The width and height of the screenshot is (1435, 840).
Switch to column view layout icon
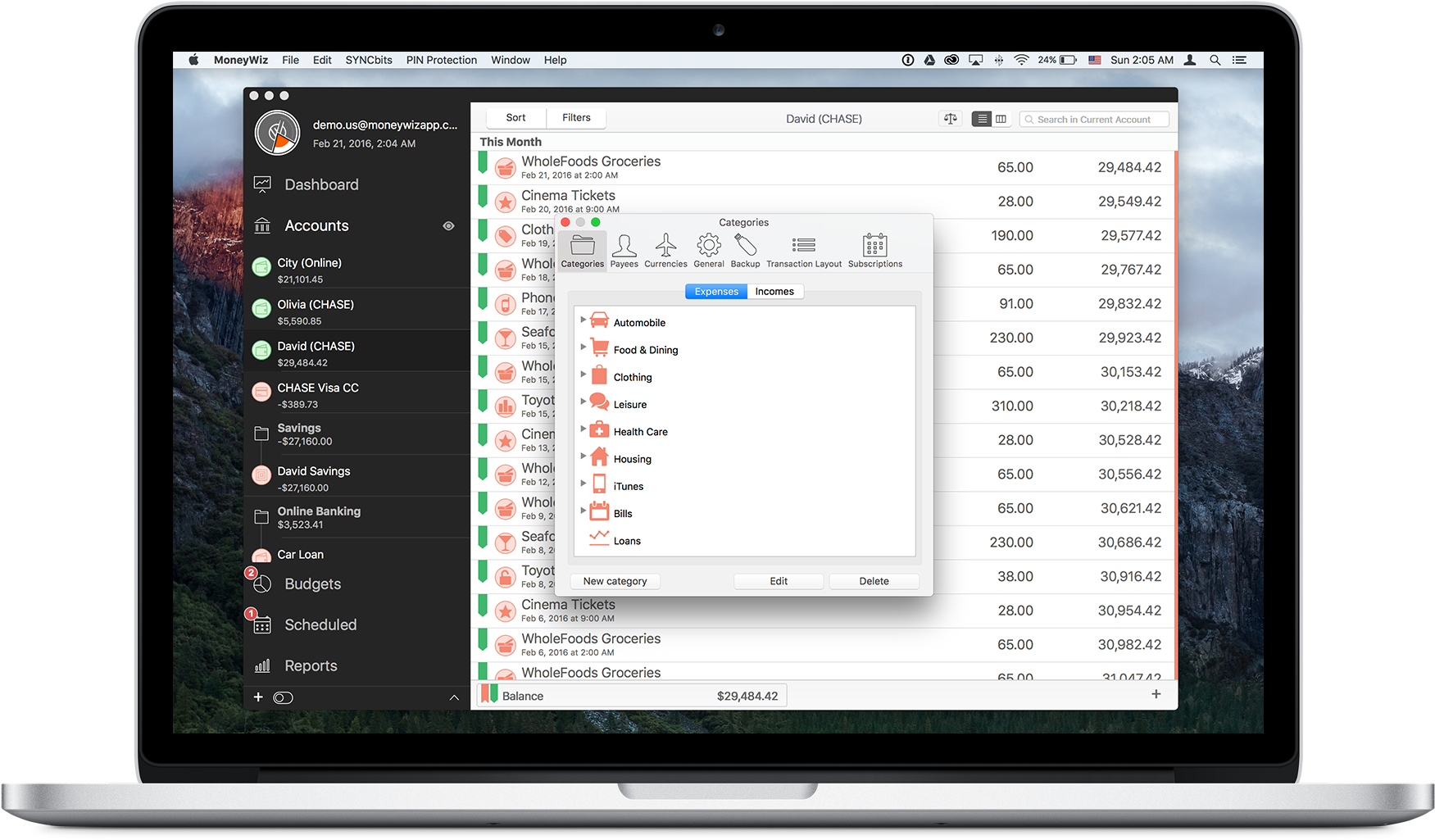[x=1001, y=119]
